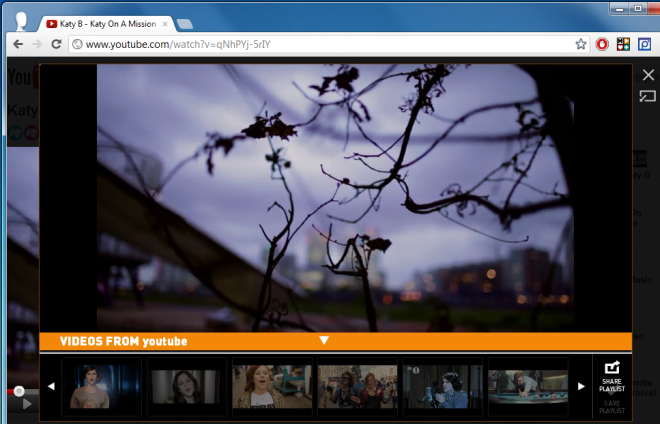Open the thumbnail of person at studio microphone
This screenshot has width=660, height=424.
(x=442, y=387)
